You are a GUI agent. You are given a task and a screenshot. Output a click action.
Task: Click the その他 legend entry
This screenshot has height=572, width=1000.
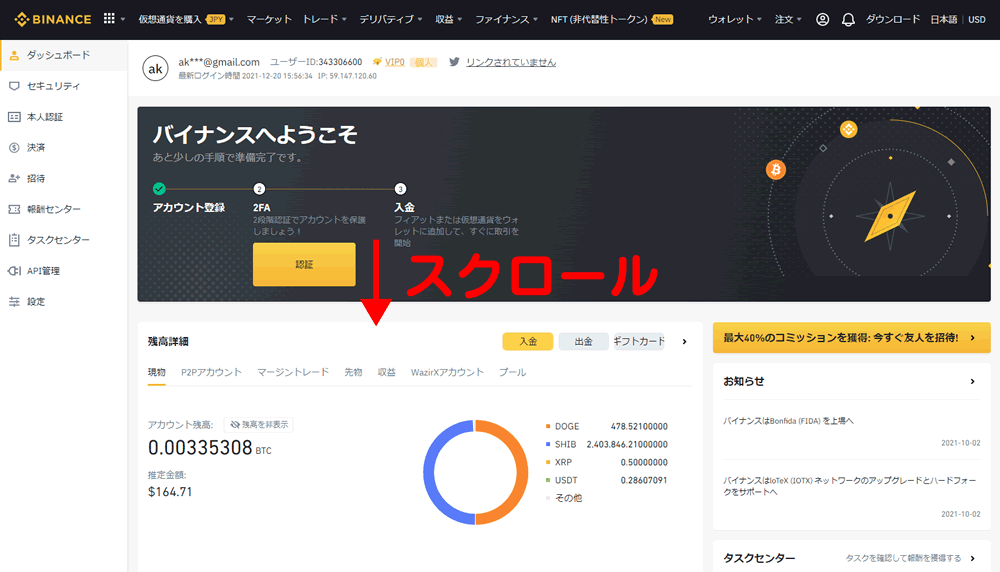pyautogui.click(x=564, y=498)
